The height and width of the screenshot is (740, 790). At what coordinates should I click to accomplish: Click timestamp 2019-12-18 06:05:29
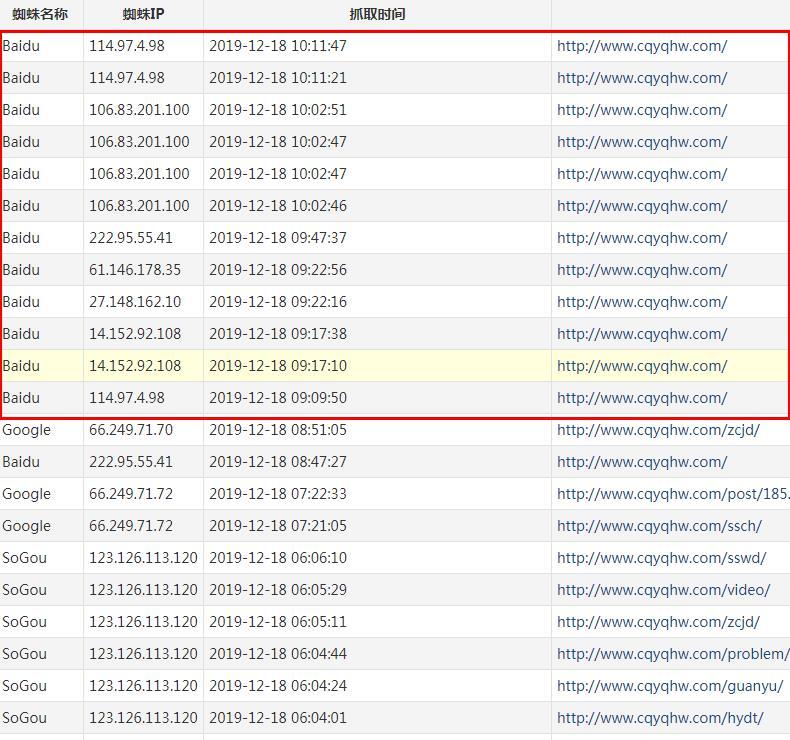tap(278, 590)
